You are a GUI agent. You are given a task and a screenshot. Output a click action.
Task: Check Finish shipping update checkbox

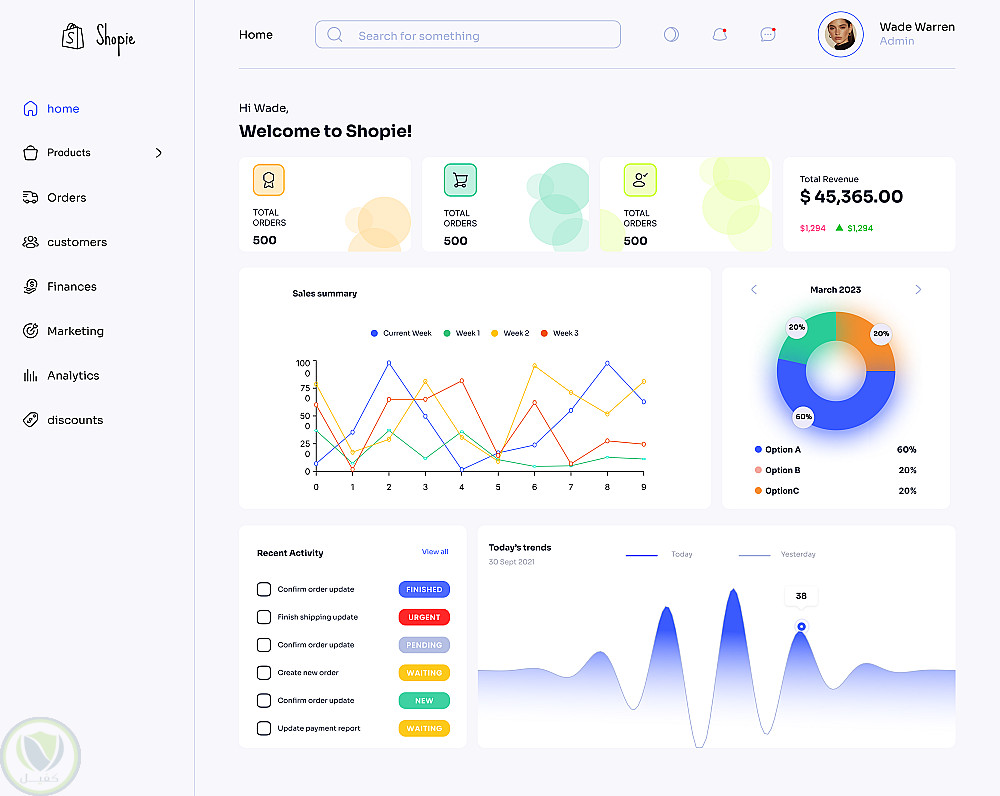coord(263,617)
